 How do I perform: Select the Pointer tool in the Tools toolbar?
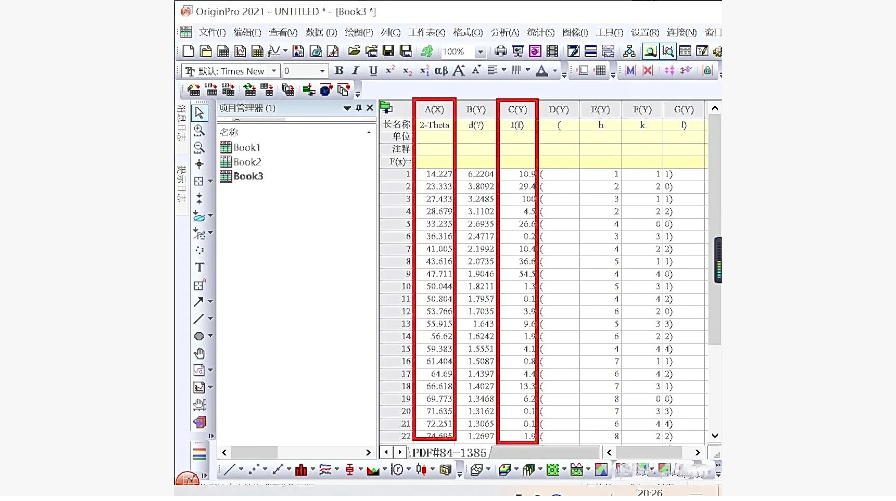[x=199, y=112]
